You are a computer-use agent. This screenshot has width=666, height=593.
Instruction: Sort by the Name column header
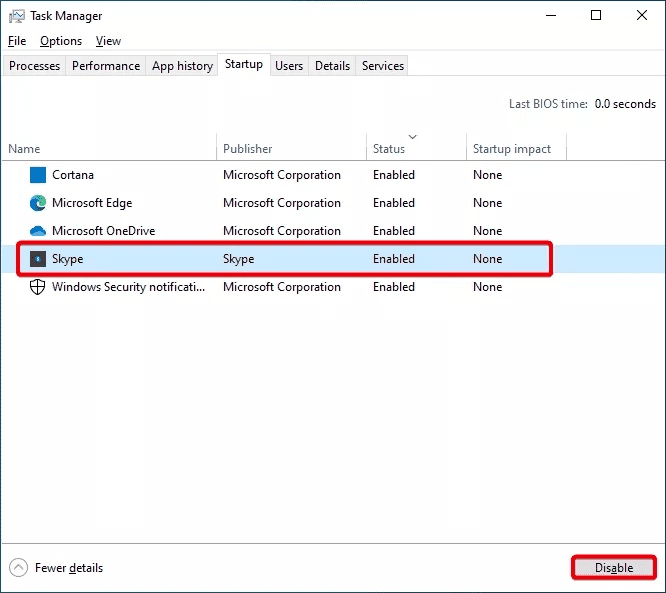point(109,148)
